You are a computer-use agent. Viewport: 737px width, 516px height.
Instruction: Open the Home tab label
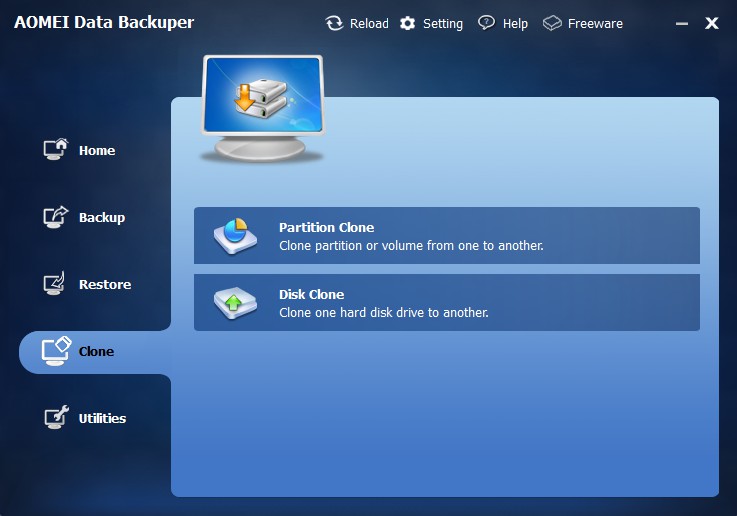tap(97, 150)
